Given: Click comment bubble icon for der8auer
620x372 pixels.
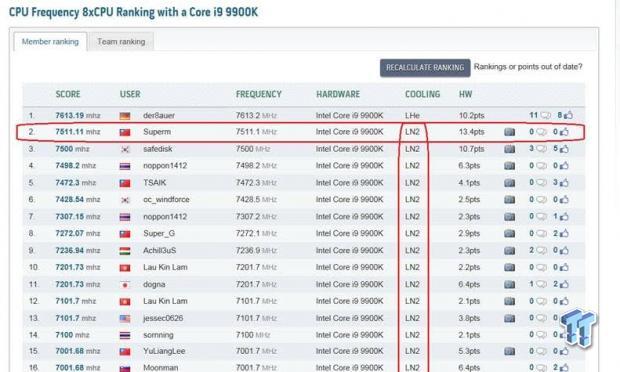Looking at the screenshot, I should 546,115.
